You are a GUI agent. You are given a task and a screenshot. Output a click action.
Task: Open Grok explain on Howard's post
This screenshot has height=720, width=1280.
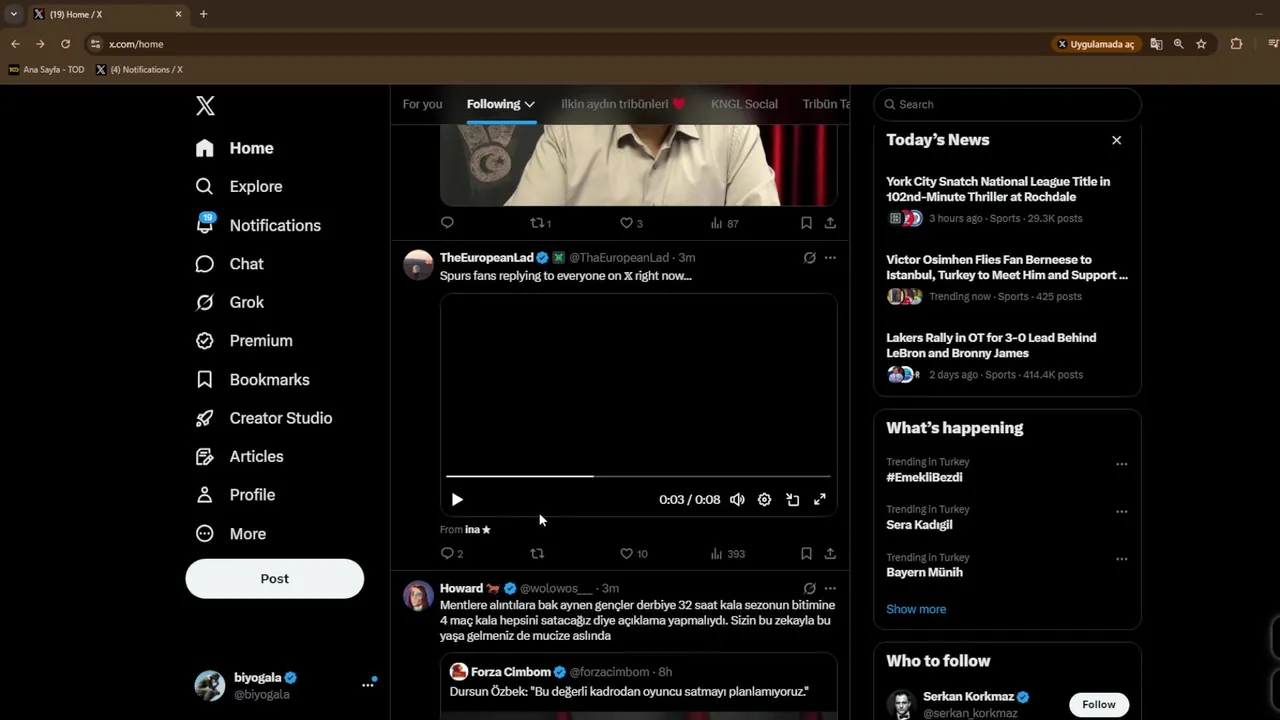coord(809,589)
